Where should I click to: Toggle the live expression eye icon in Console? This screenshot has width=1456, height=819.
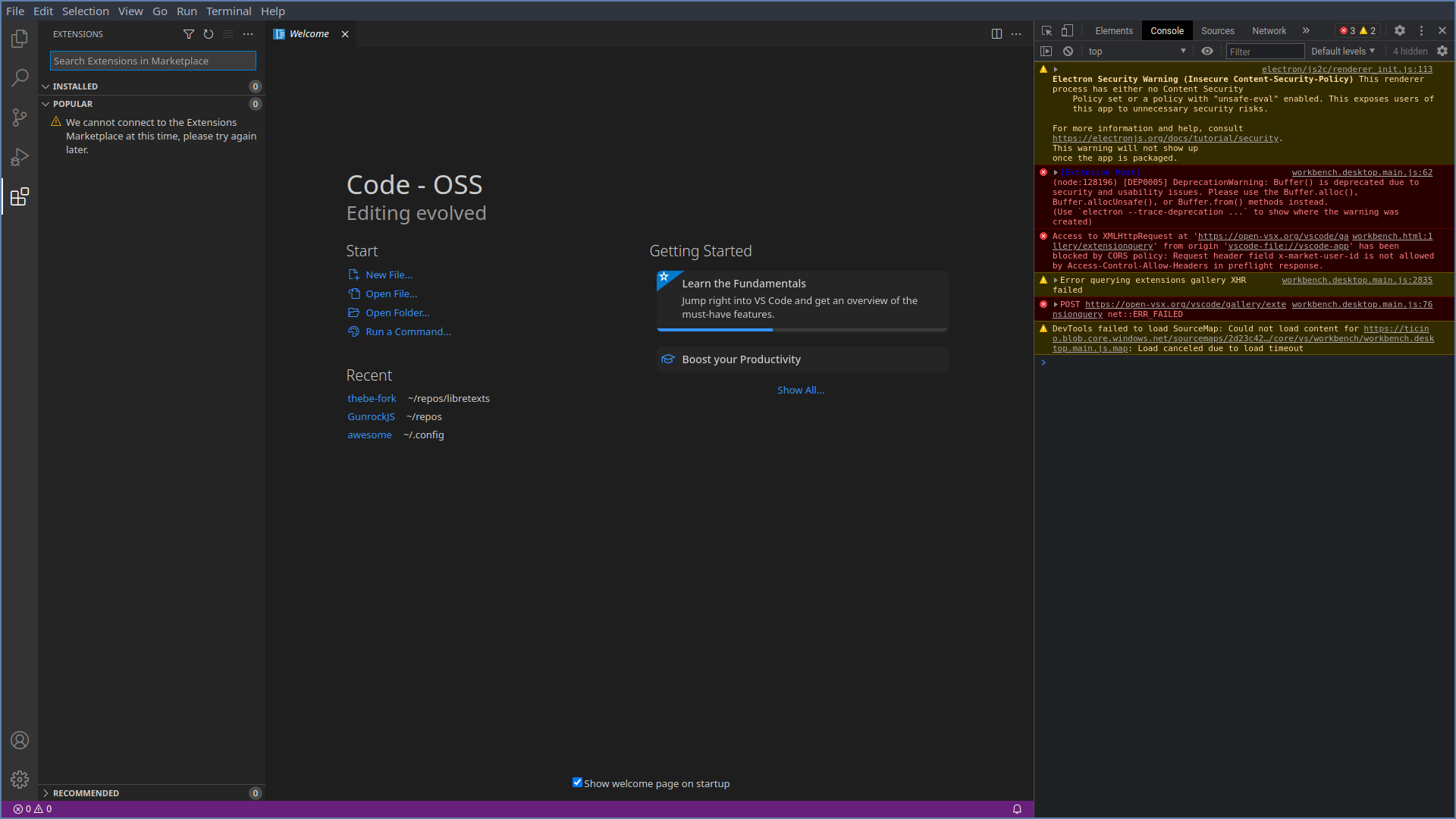(1207, 51)
